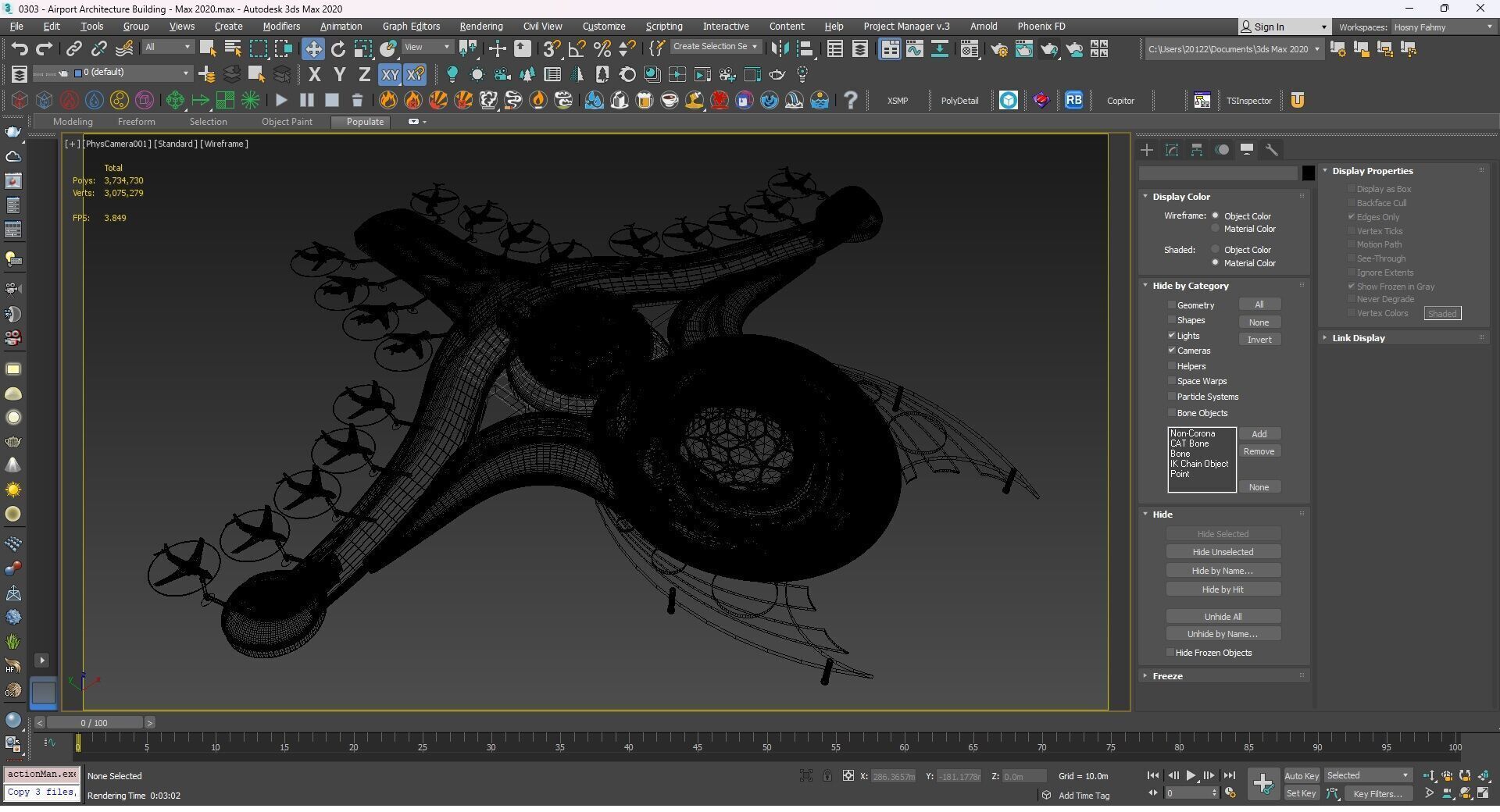The width and height of the screenshot is (1500, 812).
Task: Enable Shapes hide category checkbox
Action: point(1172,320)
